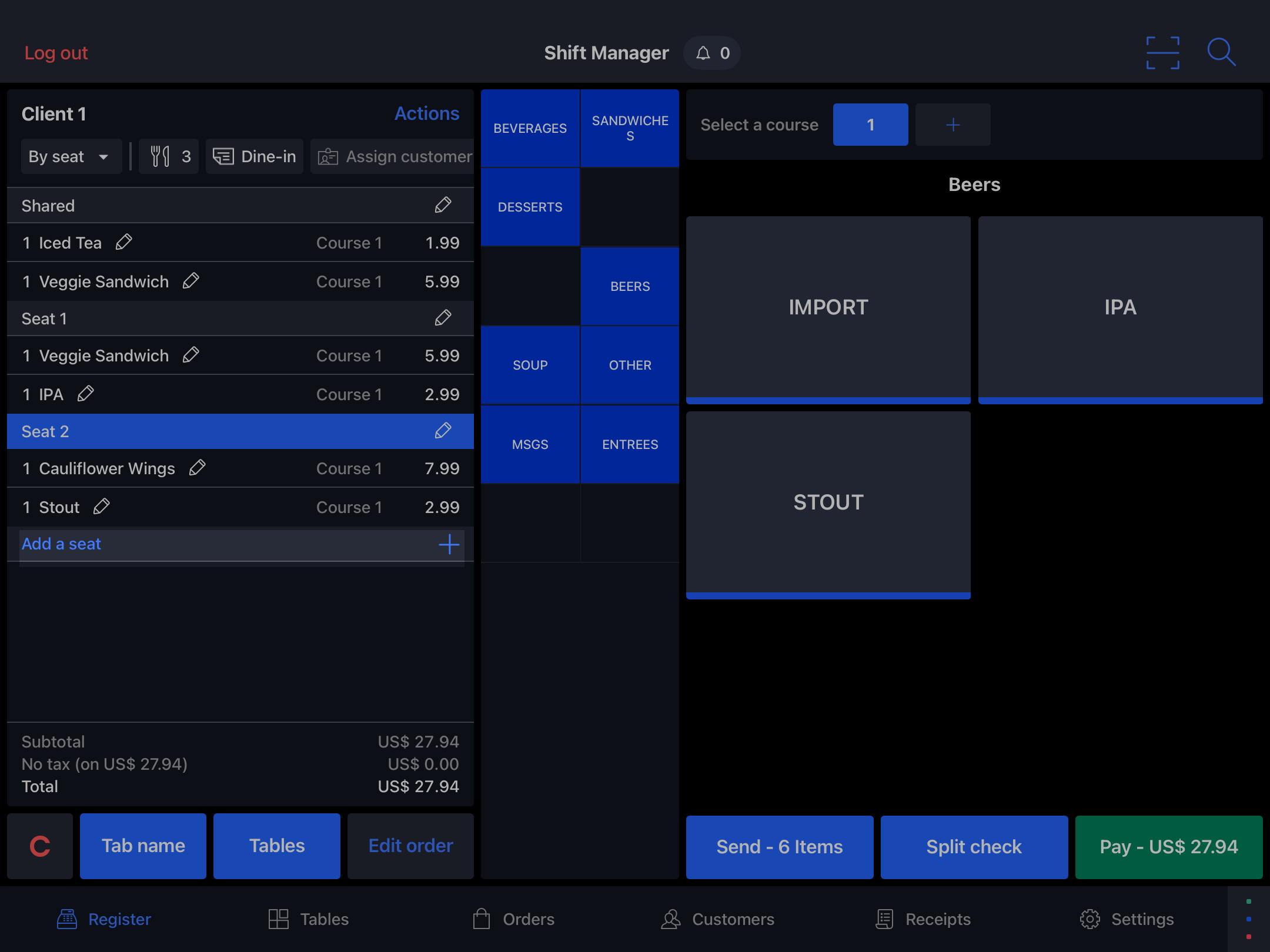Select course 1 toggle
Screen dimensions: 1270x952
pos(870,125)
